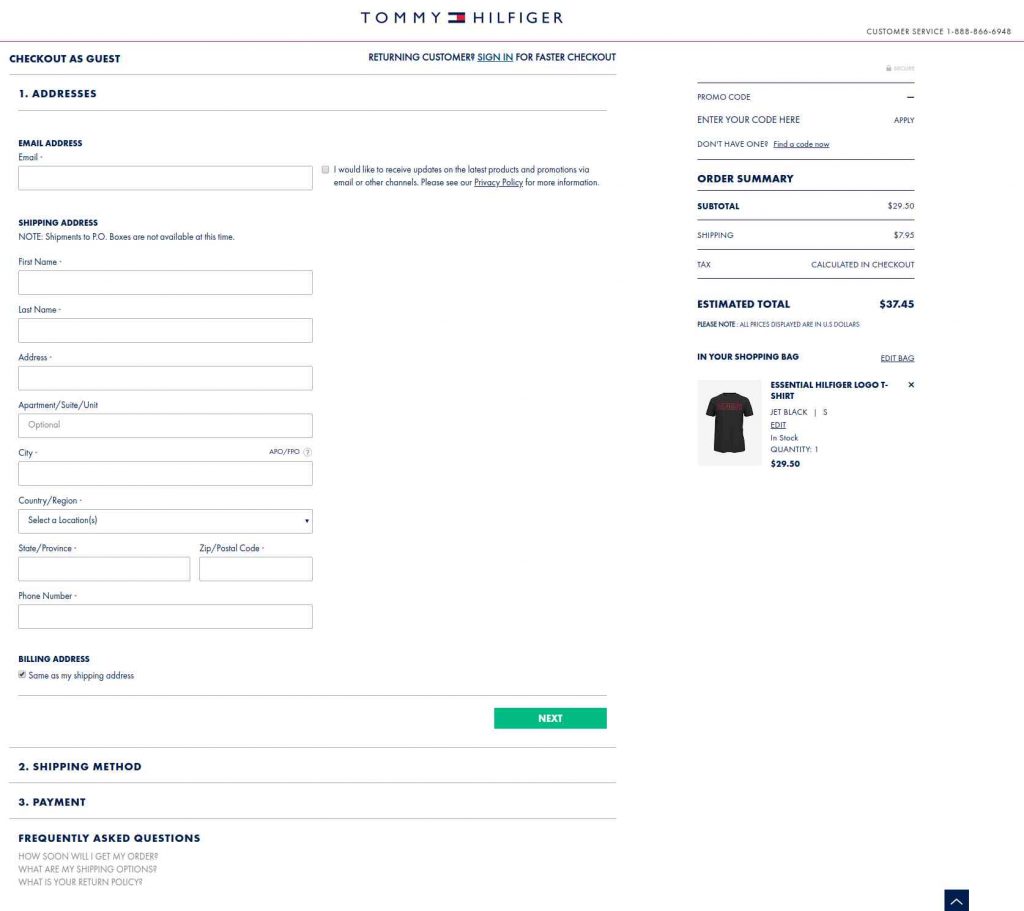Open the Find a code now link
The width and height of the screenshot is (1024, 911).
coord(801,144)
